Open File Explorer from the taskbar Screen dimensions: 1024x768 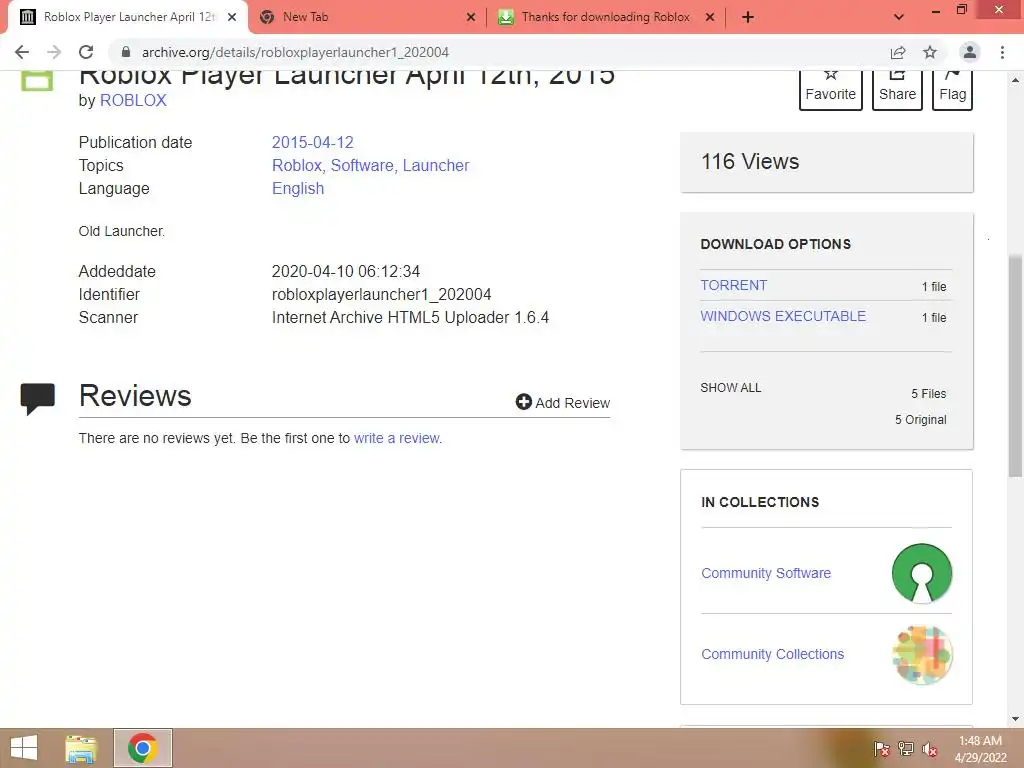81,748
